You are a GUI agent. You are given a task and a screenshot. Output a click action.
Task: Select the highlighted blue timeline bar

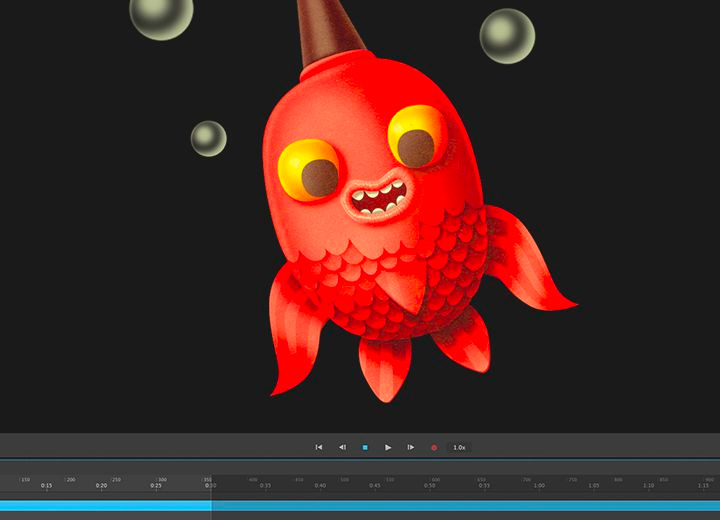coord(105,506)
